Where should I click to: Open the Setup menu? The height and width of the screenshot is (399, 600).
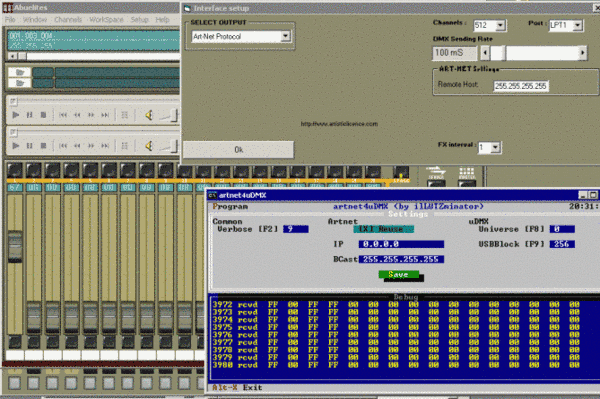[x=139, y=20]
